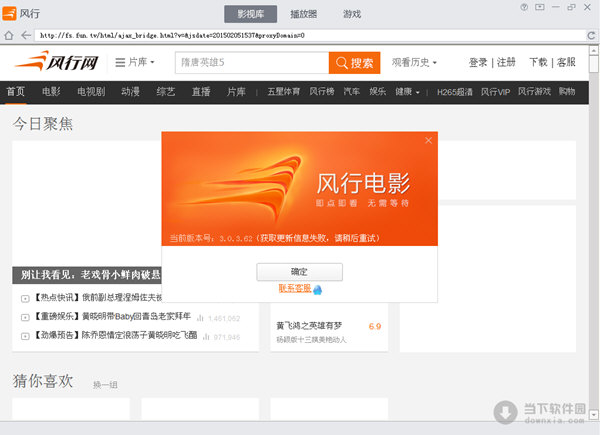Switch to the 播放器 tab
This screenshot has width=600, height=435.
click(303, 14)
